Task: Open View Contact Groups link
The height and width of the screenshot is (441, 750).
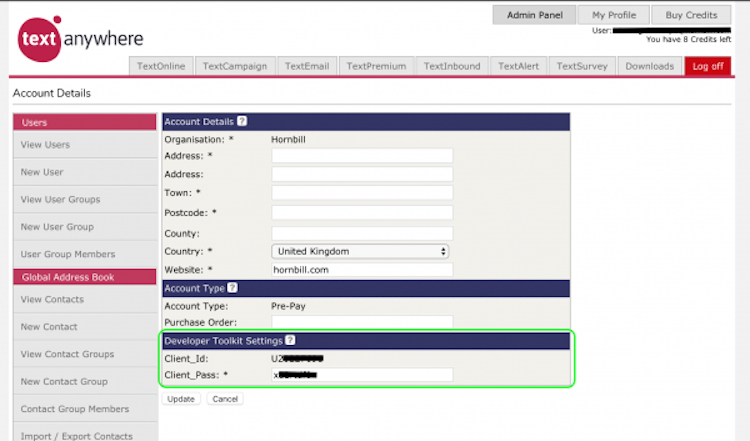Action: 85,354
